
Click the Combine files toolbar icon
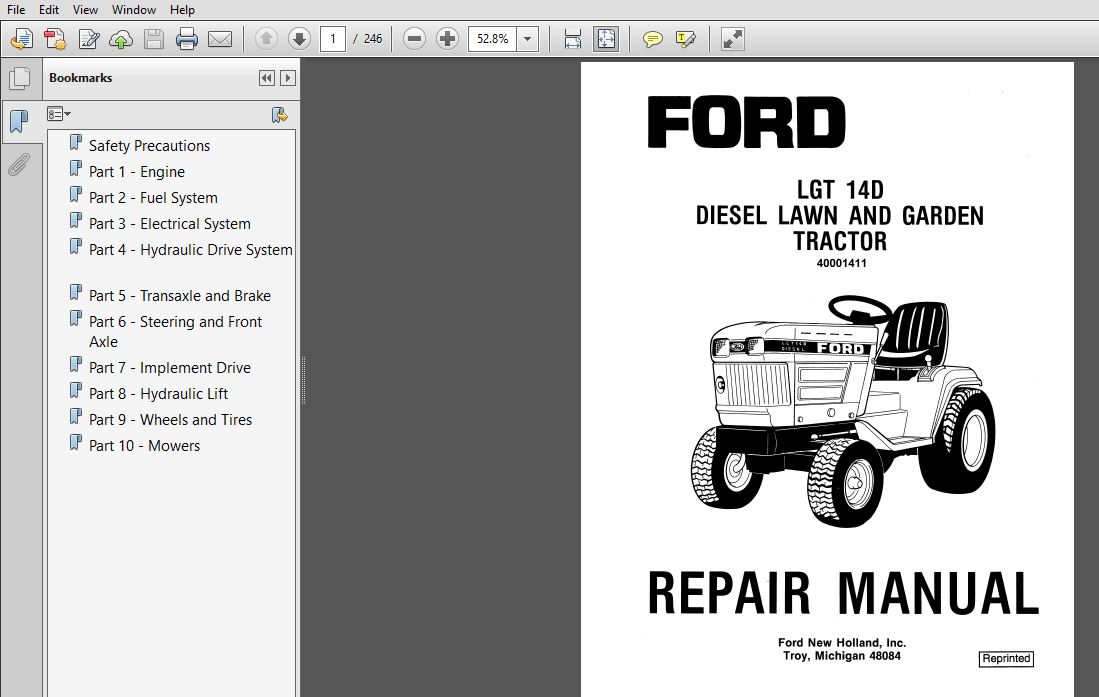click(x=55, y=39)
